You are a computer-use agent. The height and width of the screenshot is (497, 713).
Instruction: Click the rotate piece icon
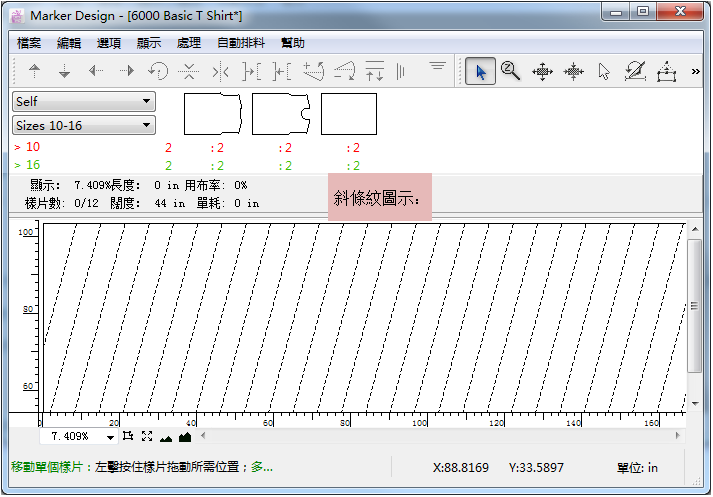coord(157,72)
